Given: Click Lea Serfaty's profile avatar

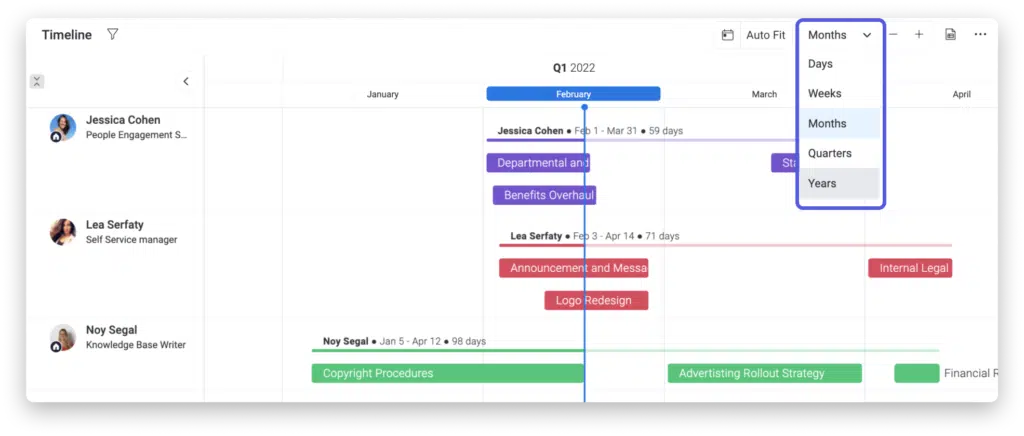Looking at the screenshot, I should [63, 232].
